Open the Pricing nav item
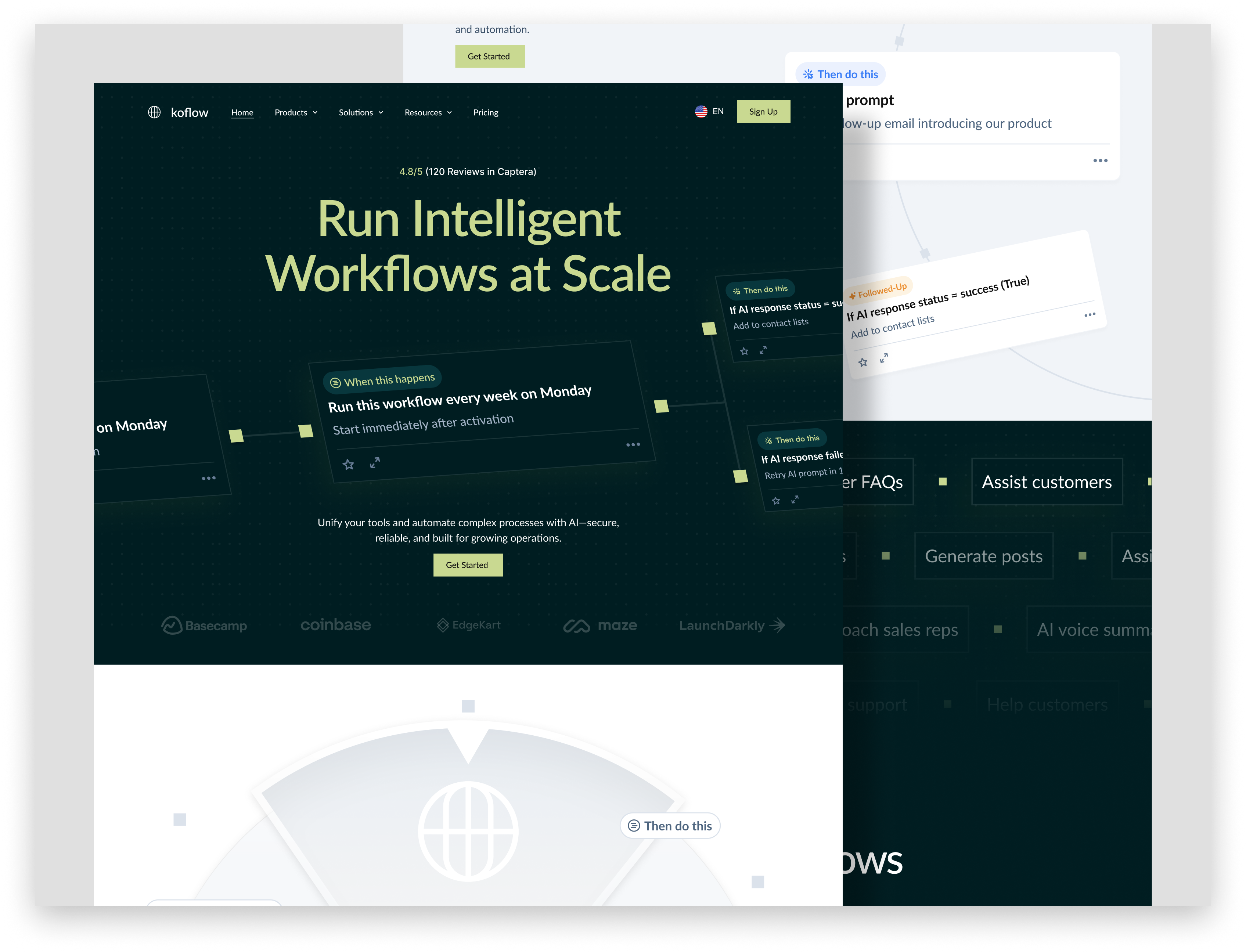 (x=486, y=113)
